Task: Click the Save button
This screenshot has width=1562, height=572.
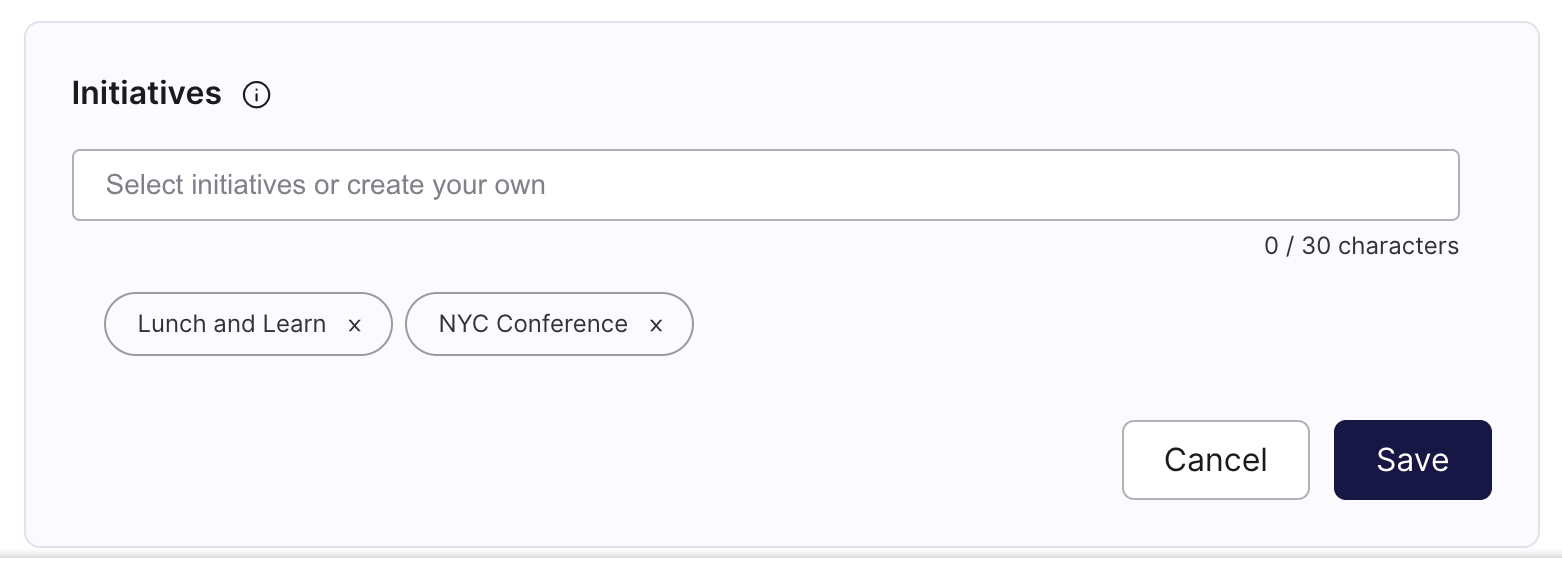Action: [1412, 460]
